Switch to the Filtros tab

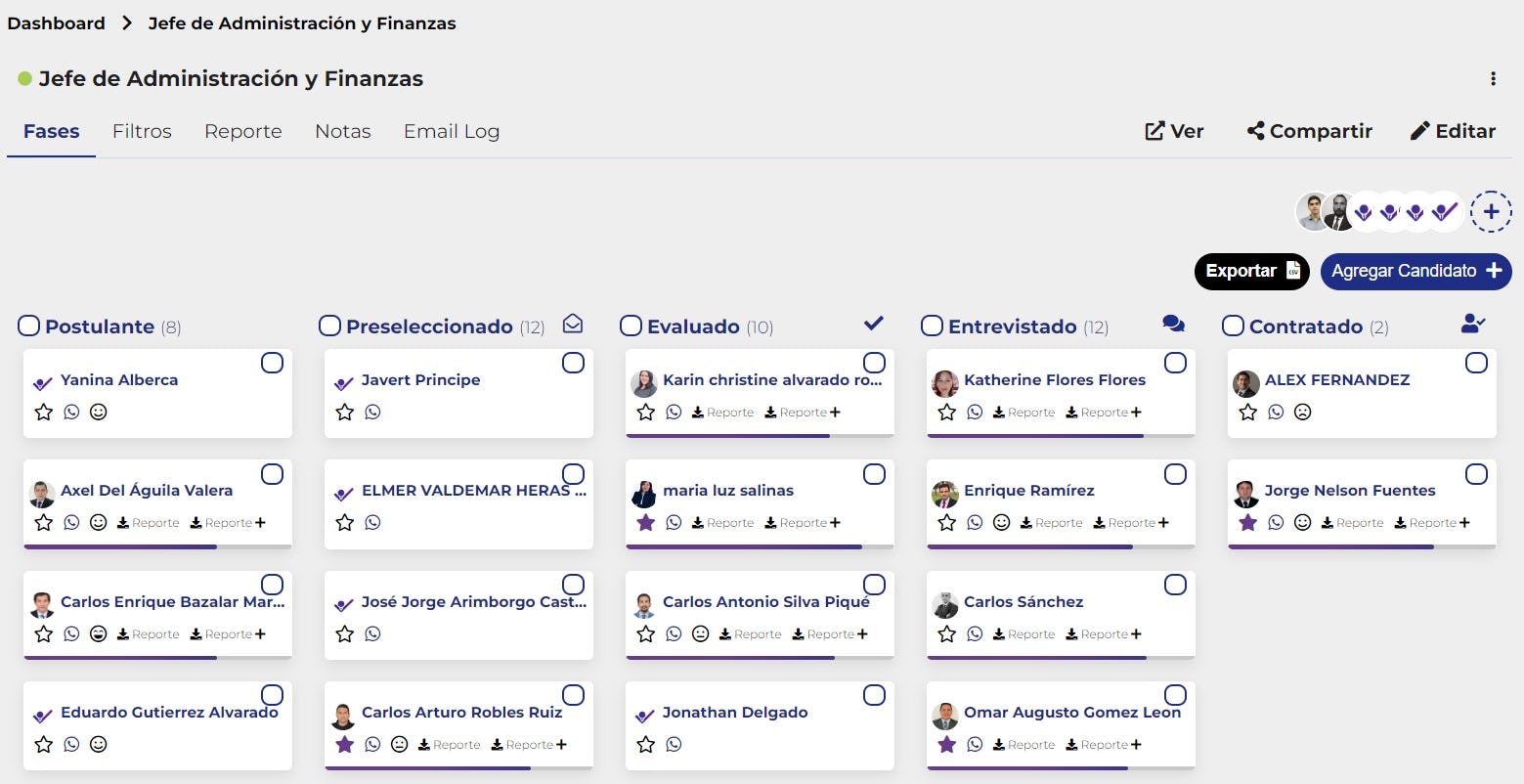[142, 131]
